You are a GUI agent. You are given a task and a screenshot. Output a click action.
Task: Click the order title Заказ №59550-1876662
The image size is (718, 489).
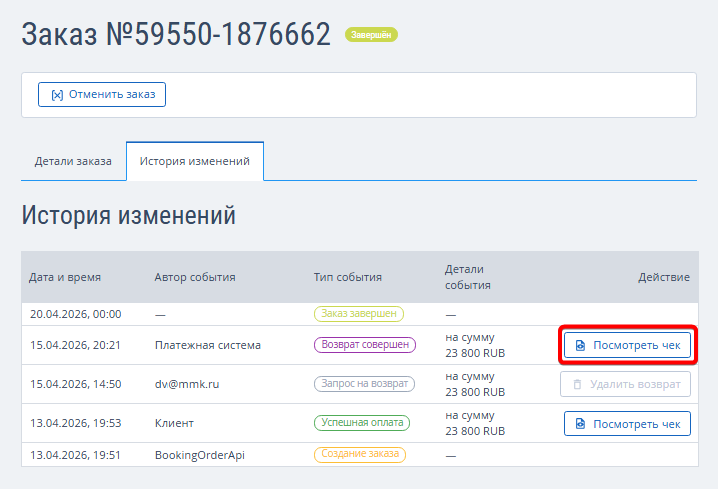click(x=176, y=34)
